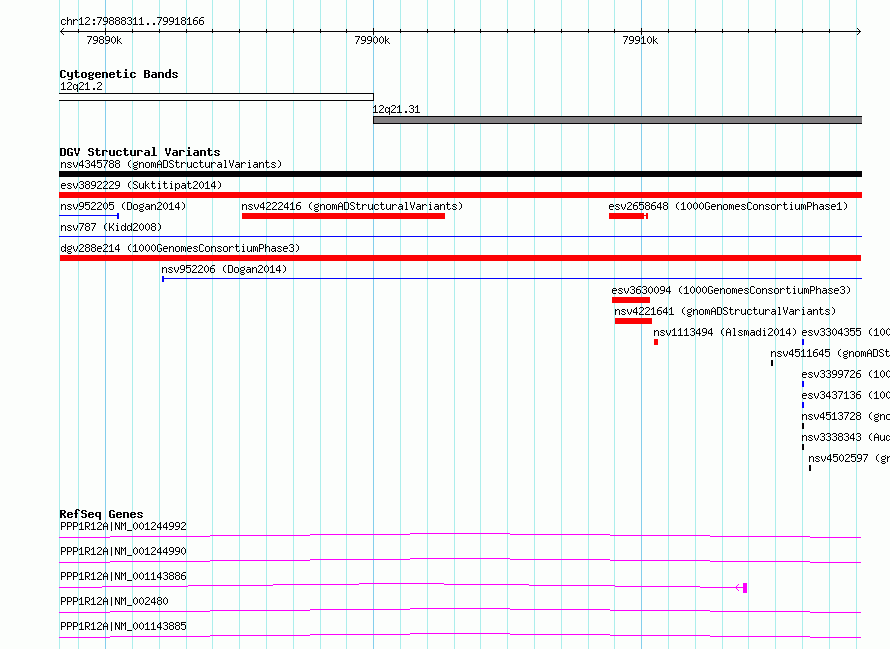Click the left arrow of the ruler

tap(62, 31)
